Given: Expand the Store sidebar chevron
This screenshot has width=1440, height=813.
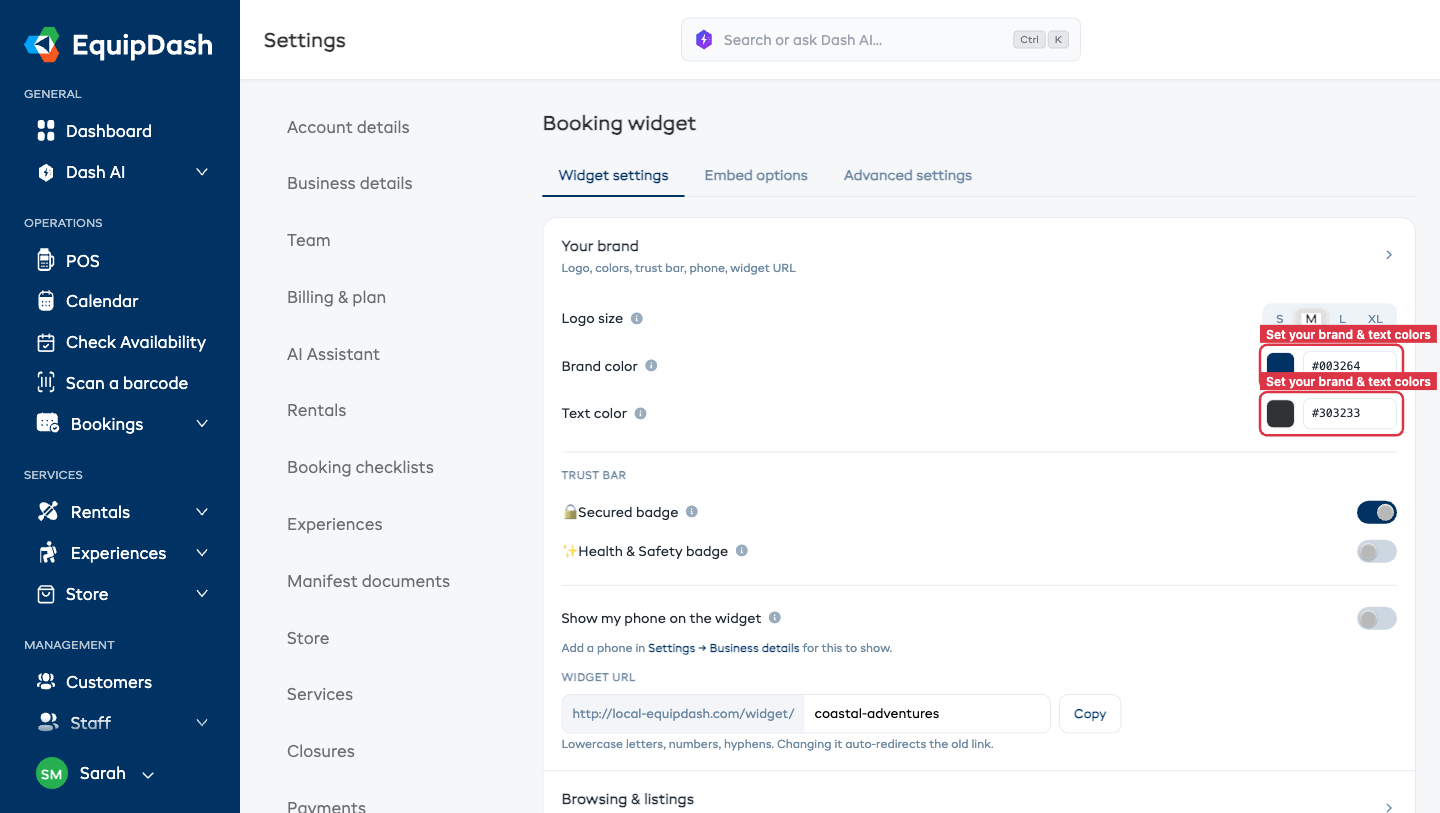Looking at the screenshot, I should (x=202, y=594).
